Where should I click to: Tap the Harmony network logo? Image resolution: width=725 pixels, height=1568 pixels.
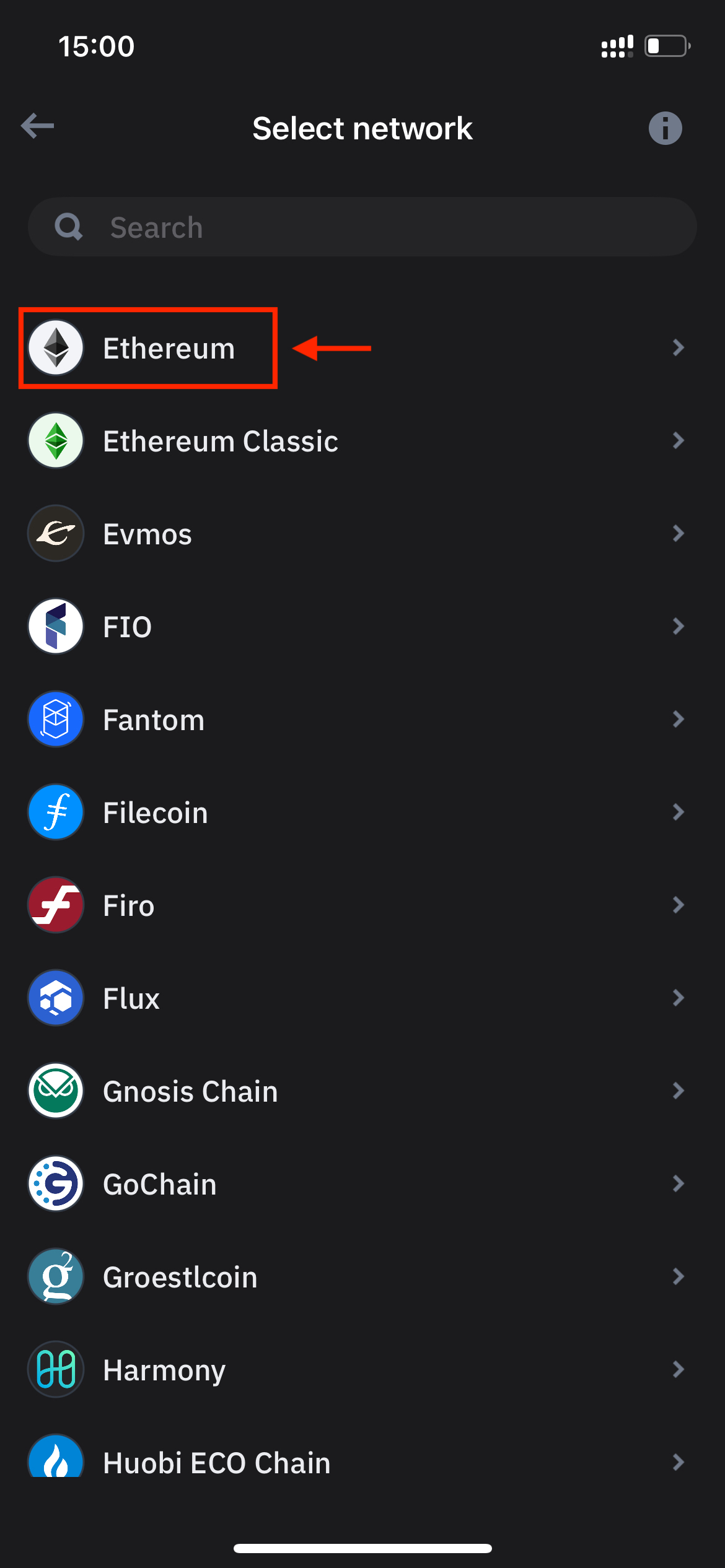[56, 1370]
